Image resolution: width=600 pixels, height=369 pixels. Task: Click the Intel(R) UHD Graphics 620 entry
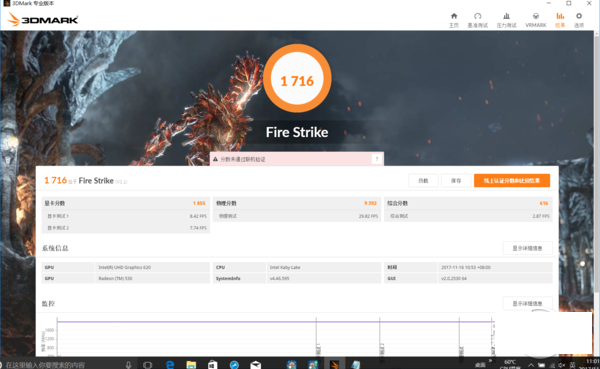click(x=125, y=268)
